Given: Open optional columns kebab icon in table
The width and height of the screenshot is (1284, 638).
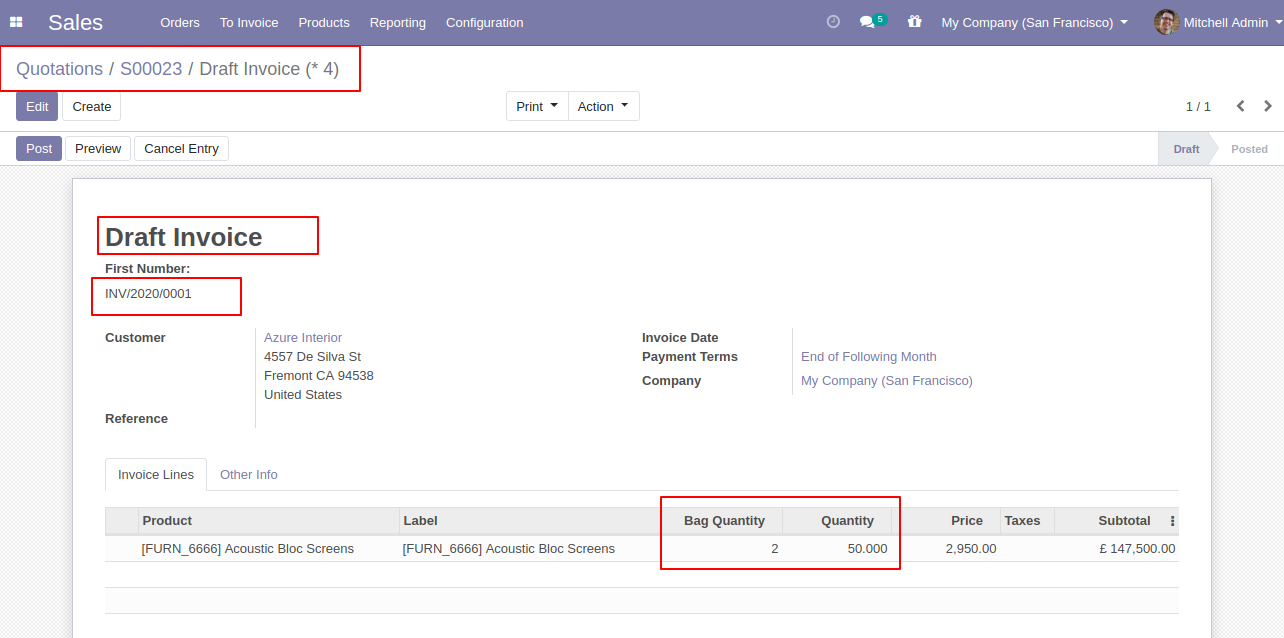Looking at the screenshot, I should coord(1172,521).
